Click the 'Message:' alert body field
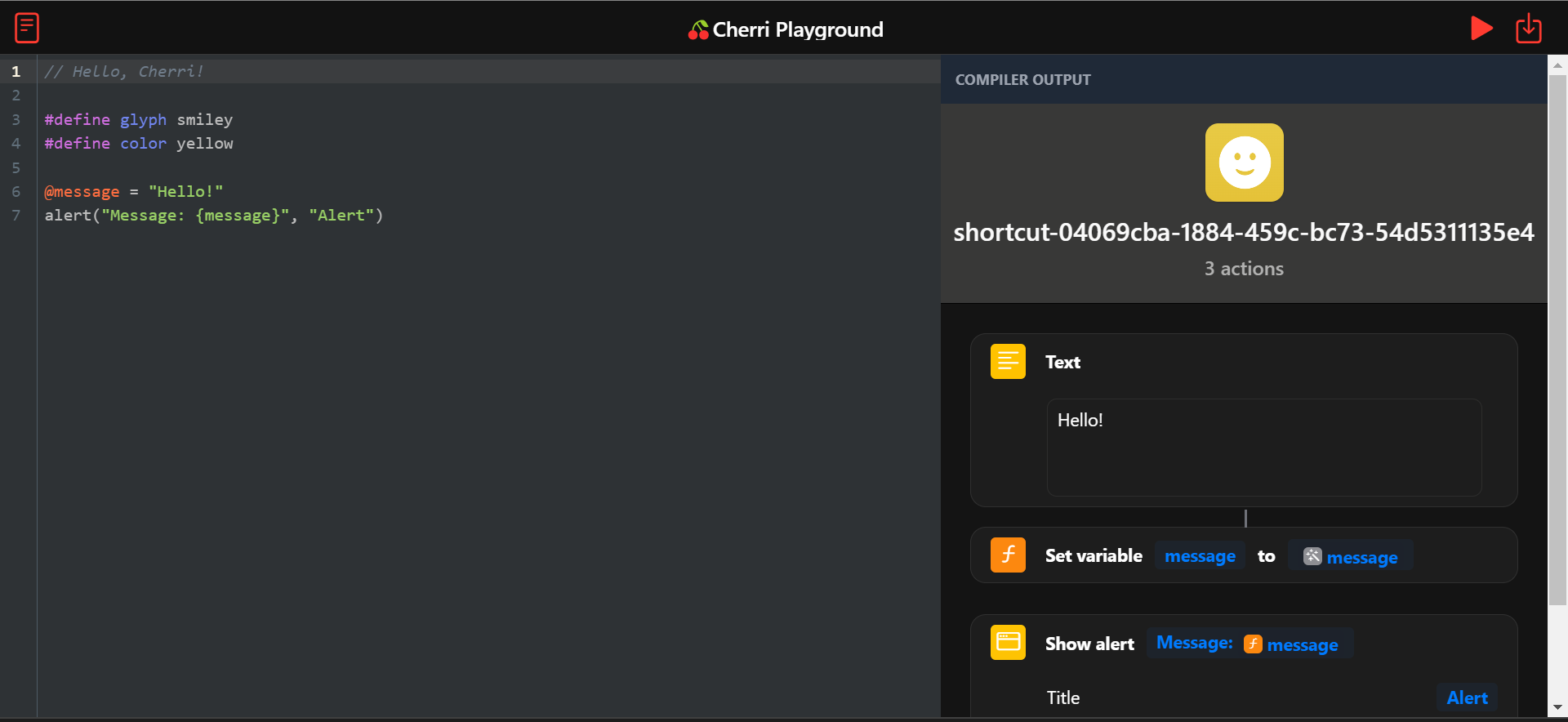 [x=1249, y=644]
